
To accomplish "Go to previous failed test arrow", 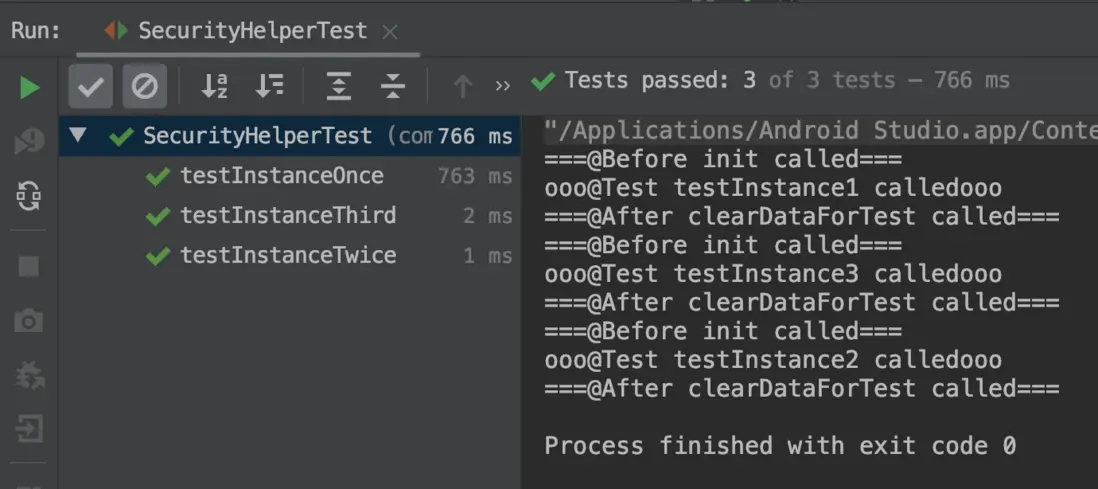I will [462, 87].
